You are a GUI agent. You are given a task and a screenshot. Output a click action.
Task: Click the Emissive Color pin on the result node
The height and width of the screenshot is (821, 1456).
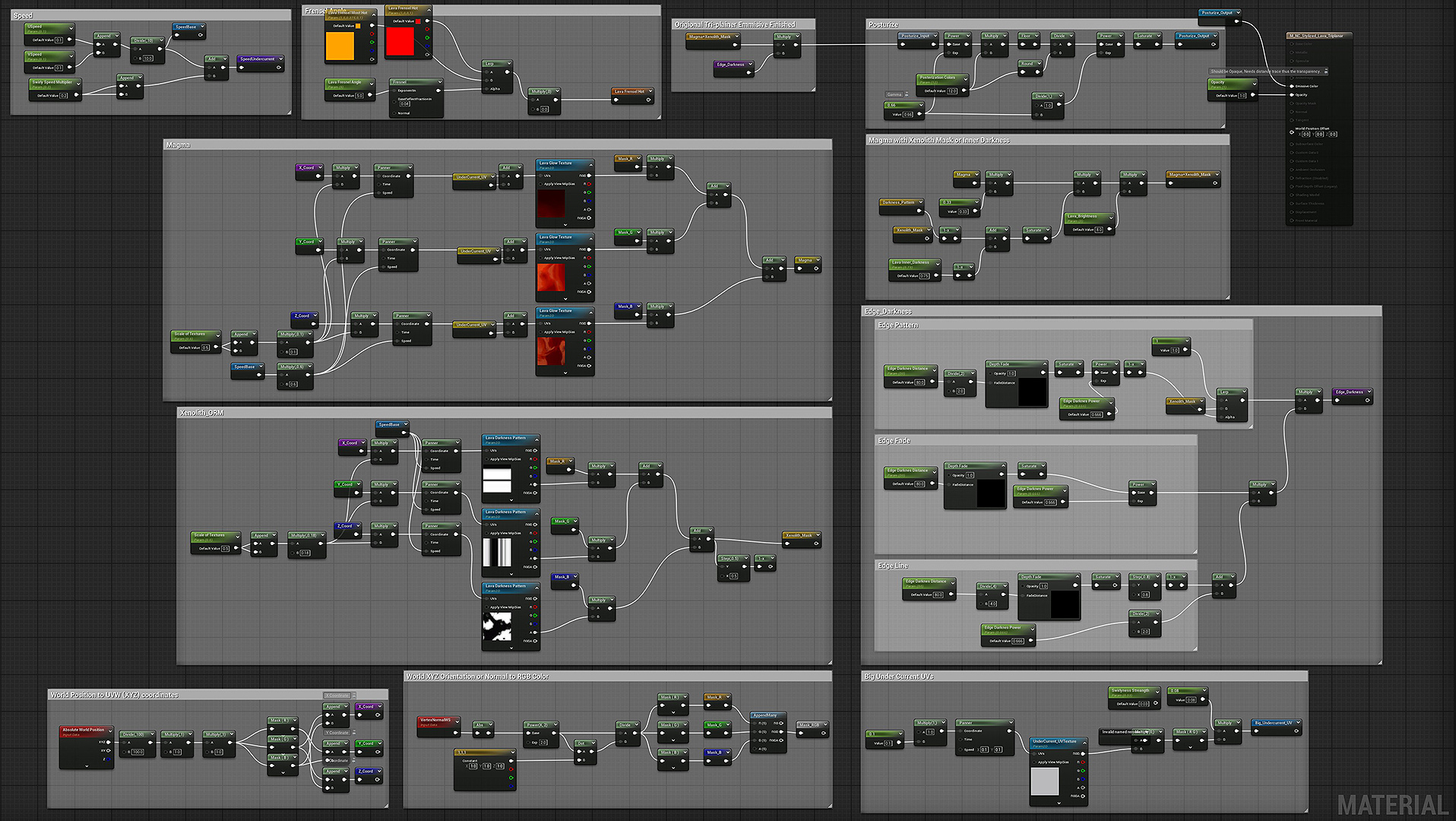point(1292,86)
